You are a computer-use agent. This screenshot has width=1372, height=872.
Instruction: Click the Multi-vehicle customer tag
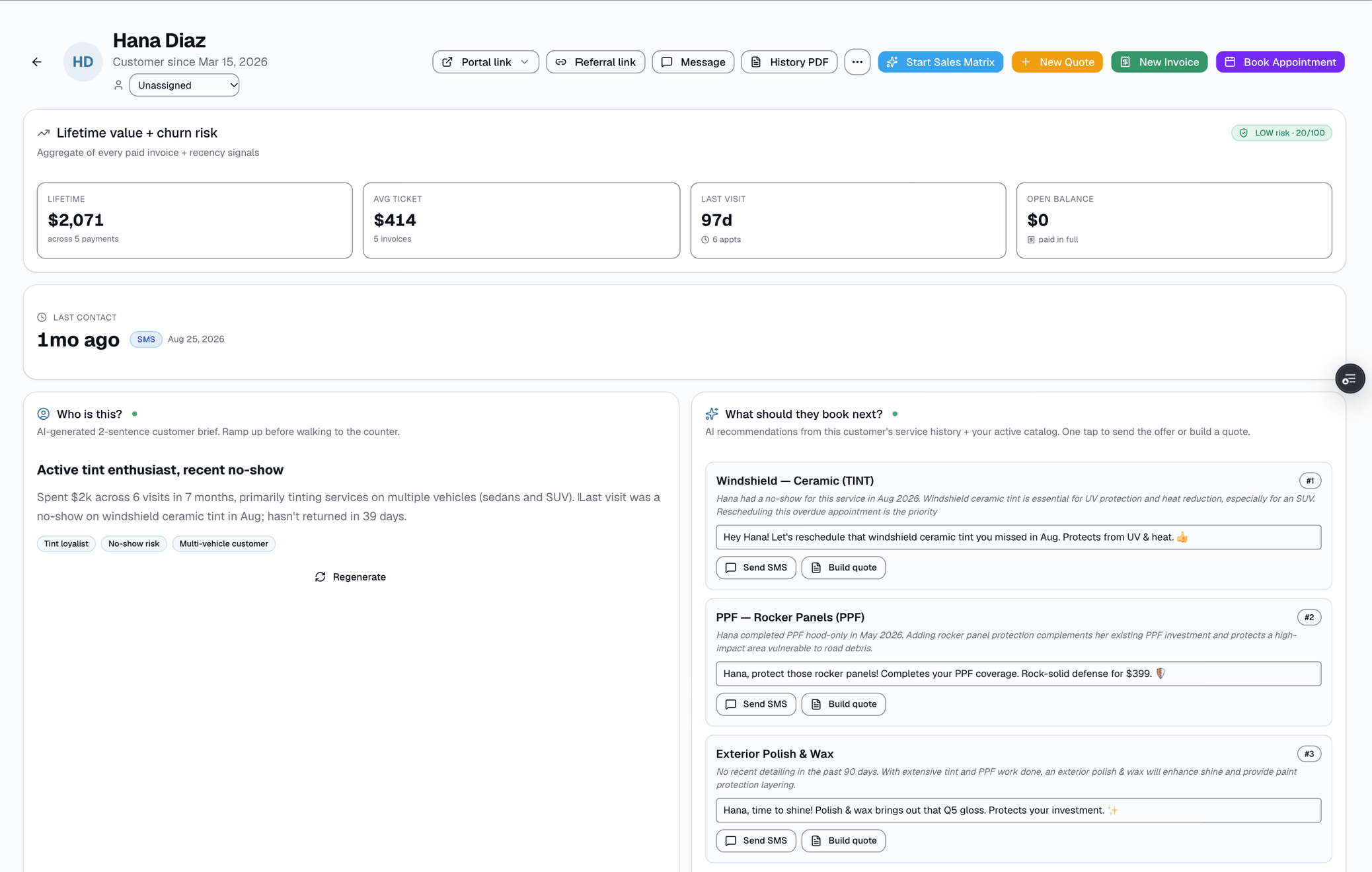pyautogui.click(x=223, y=543)
